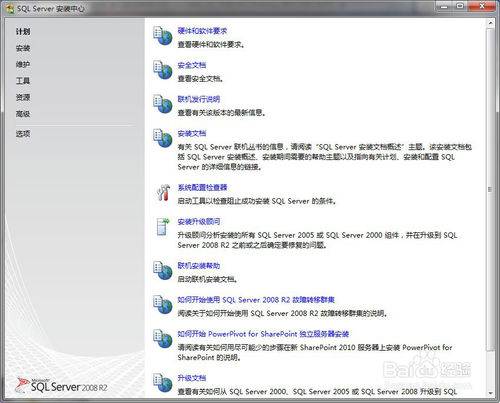Click tools icon beside 系统配置检查器

point(163,193)
